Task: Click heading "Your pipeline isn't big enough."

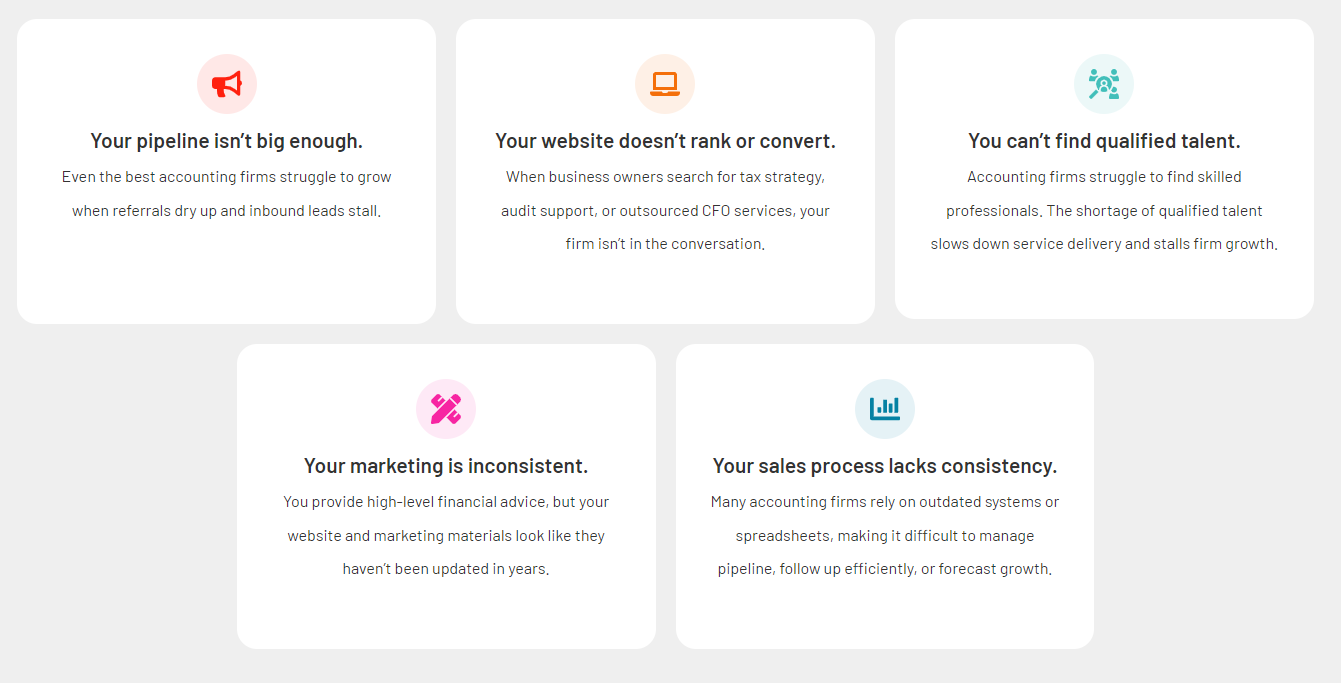Action: tap(227, 141)
